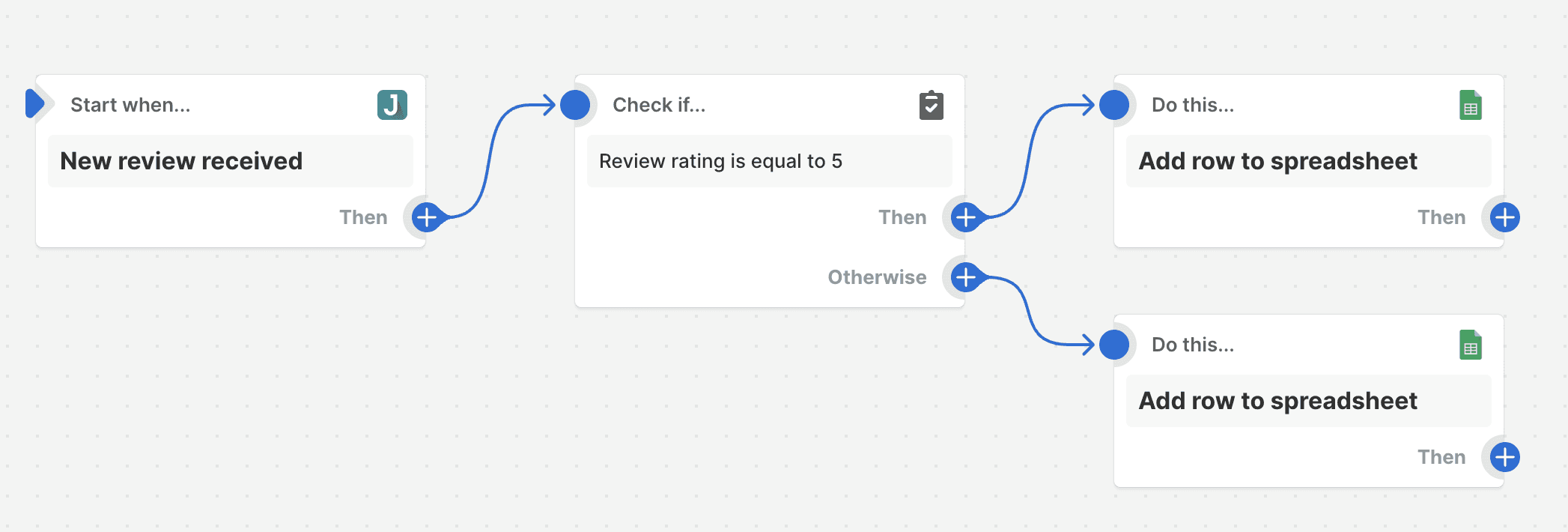Click input connector of the Otherwise-branch Do this card
This screenshot has height=532, width=1568.
tap(1114, 345)
